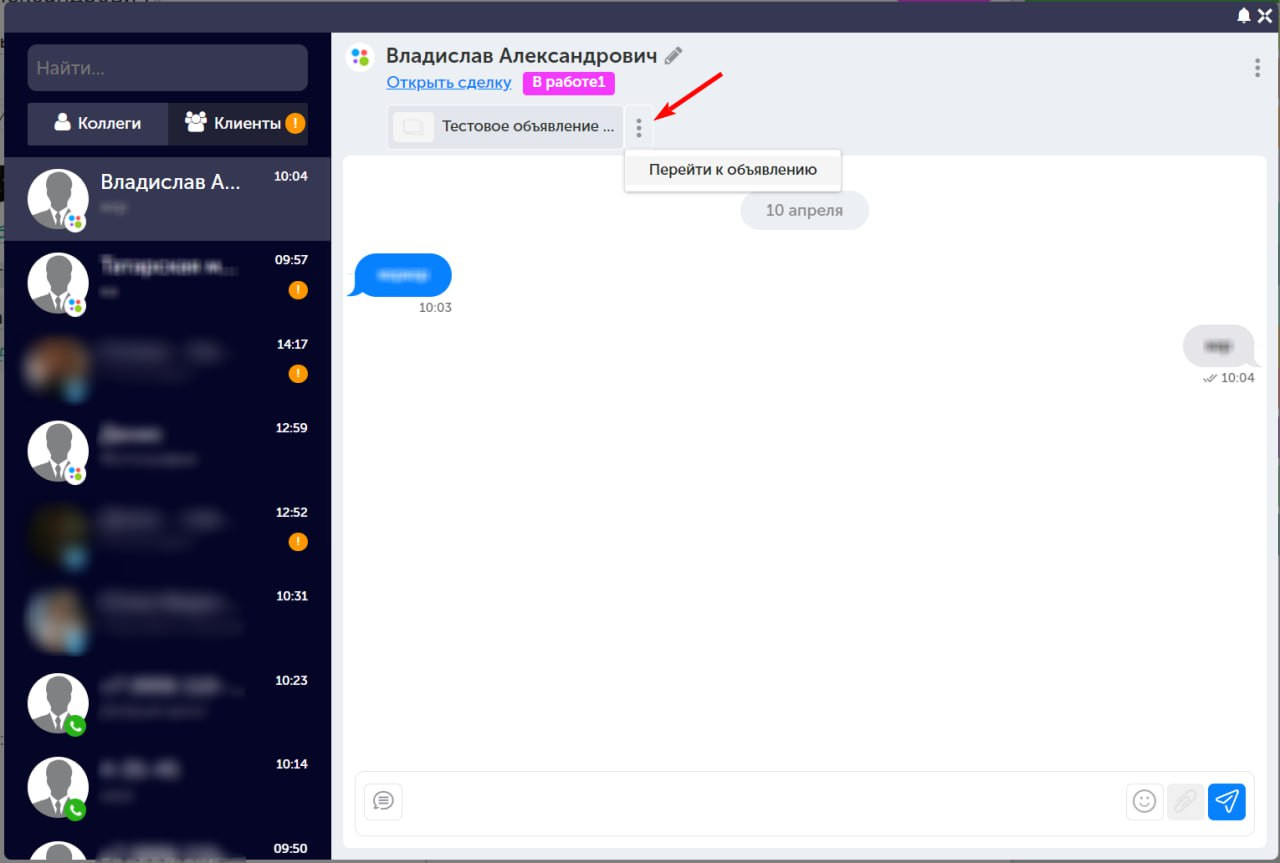Click the colorful source icon near contact name
The width and height of the screenshot is (1280, 863).
pyautogui.click(x=360, y=57)
